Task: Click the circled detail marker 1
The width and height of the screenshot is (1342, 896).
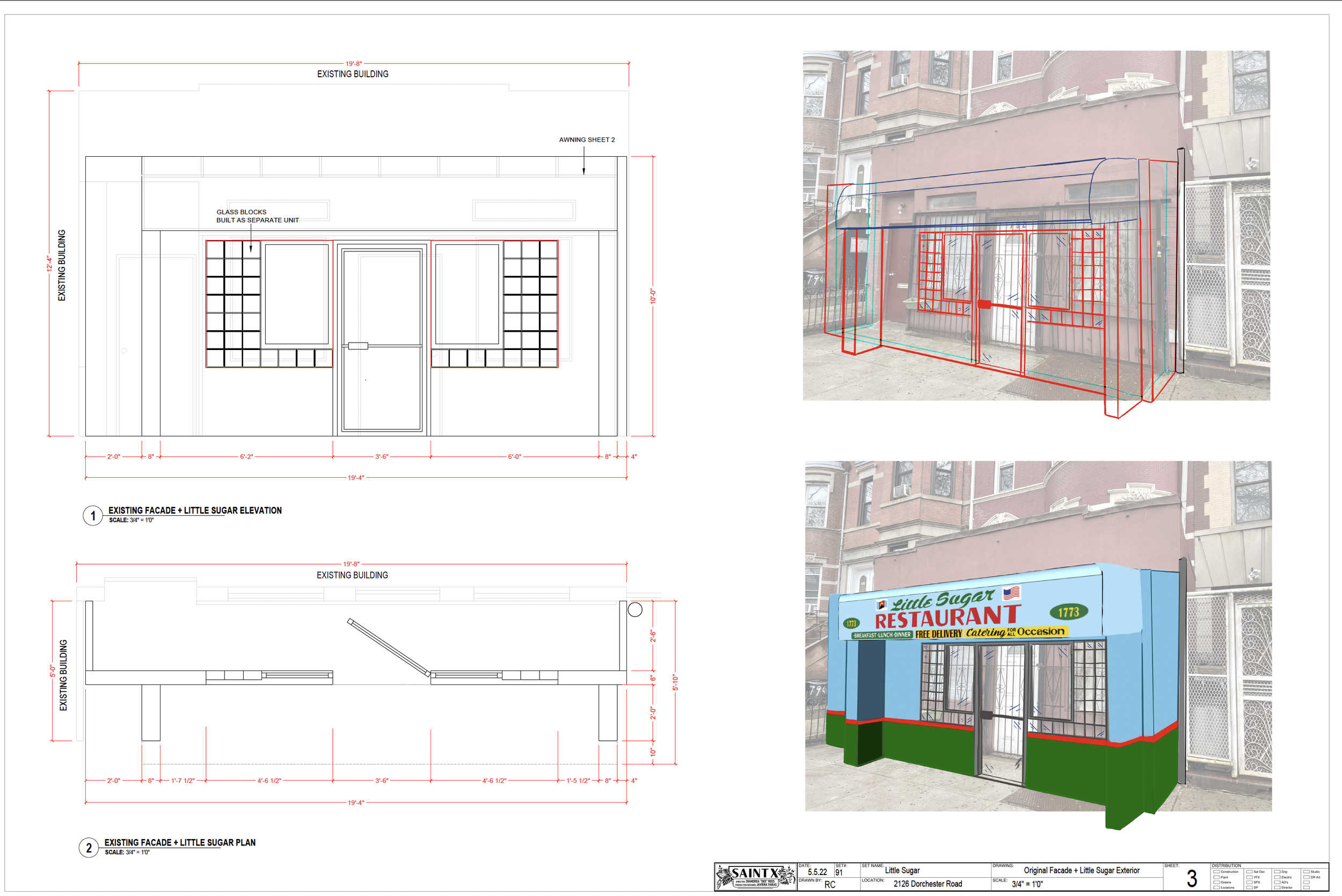Action: pyautogui.click(x=92, y=516)
